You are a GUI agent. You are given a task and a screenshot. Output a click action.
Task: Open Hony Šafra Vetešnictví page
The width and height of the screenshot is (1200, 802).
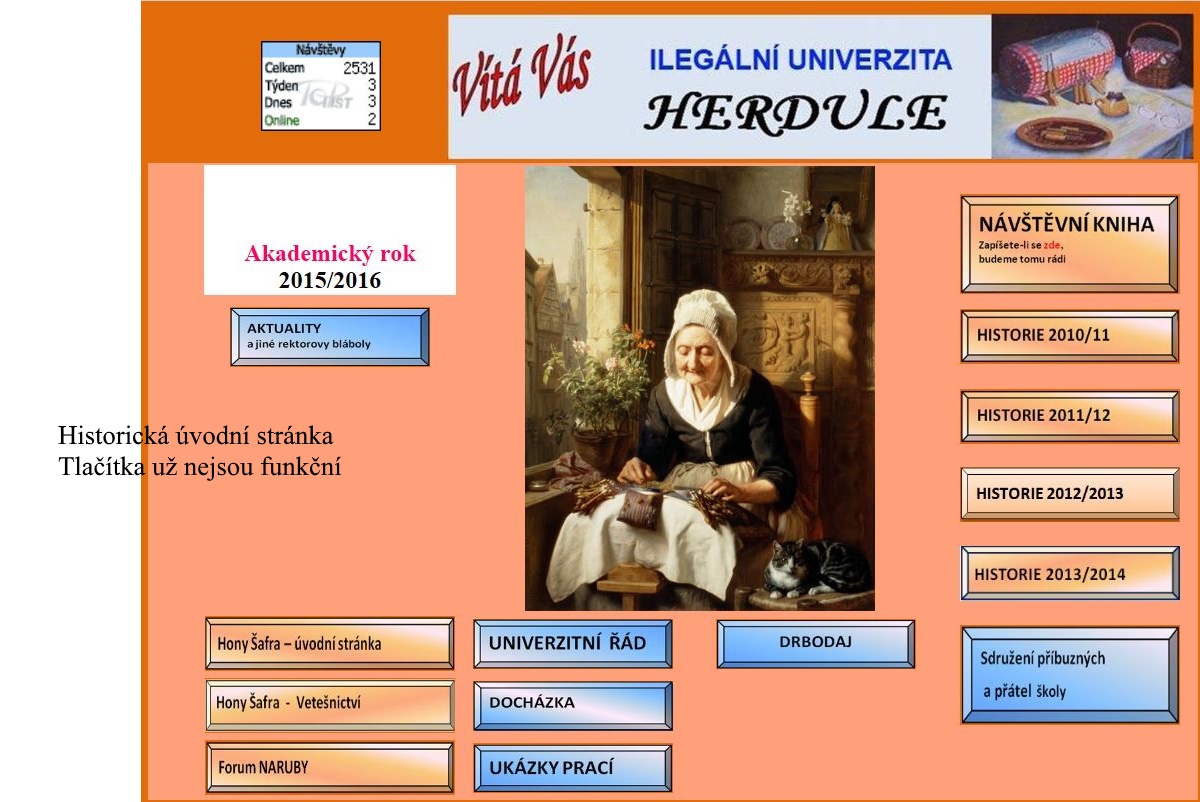pos(328,702)
